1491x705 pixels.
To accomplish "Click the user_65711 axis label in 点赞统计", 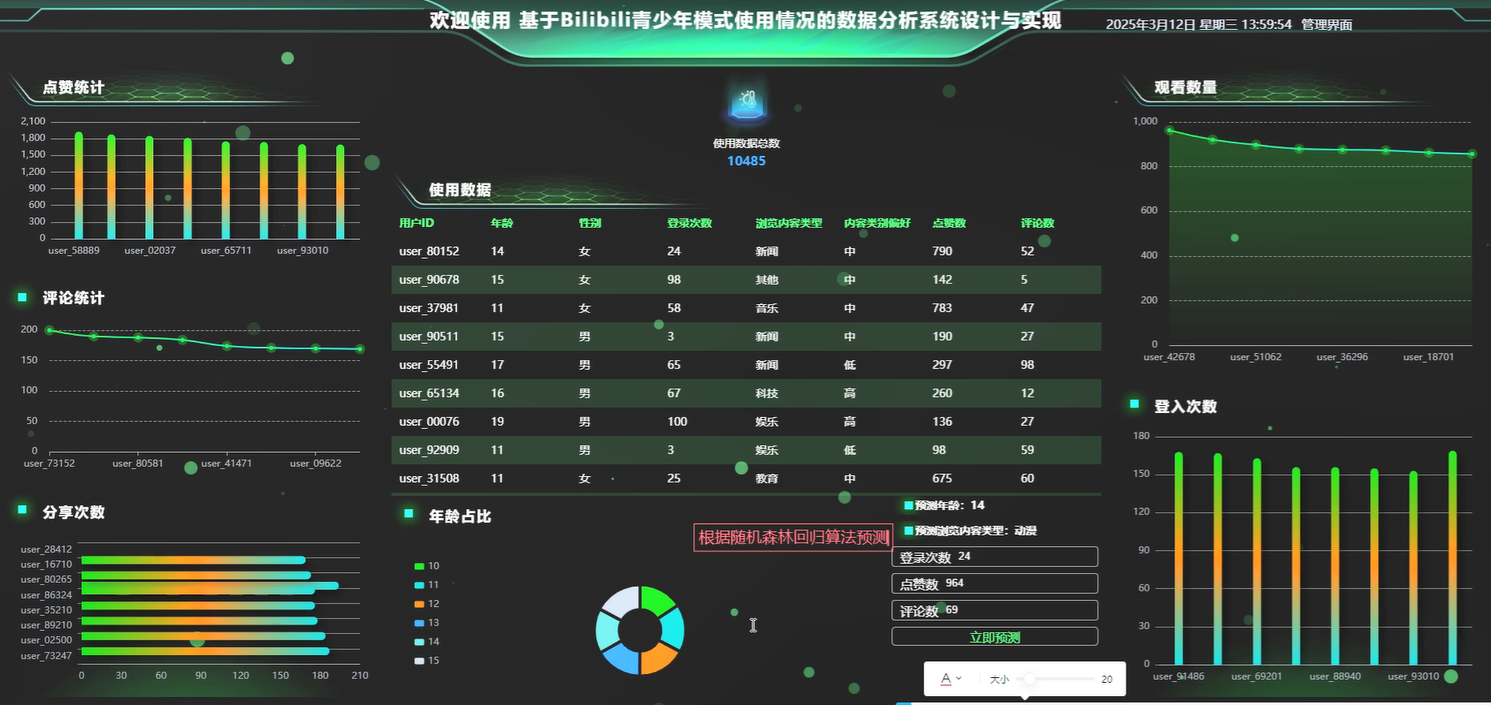I will point(226,251).
